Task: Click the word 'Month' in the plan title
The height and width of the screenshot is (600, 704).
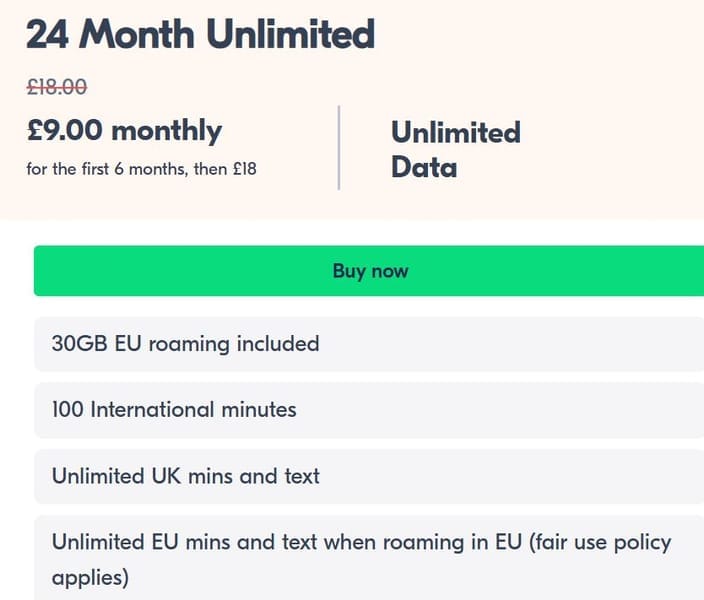Action: coord(136,34)
